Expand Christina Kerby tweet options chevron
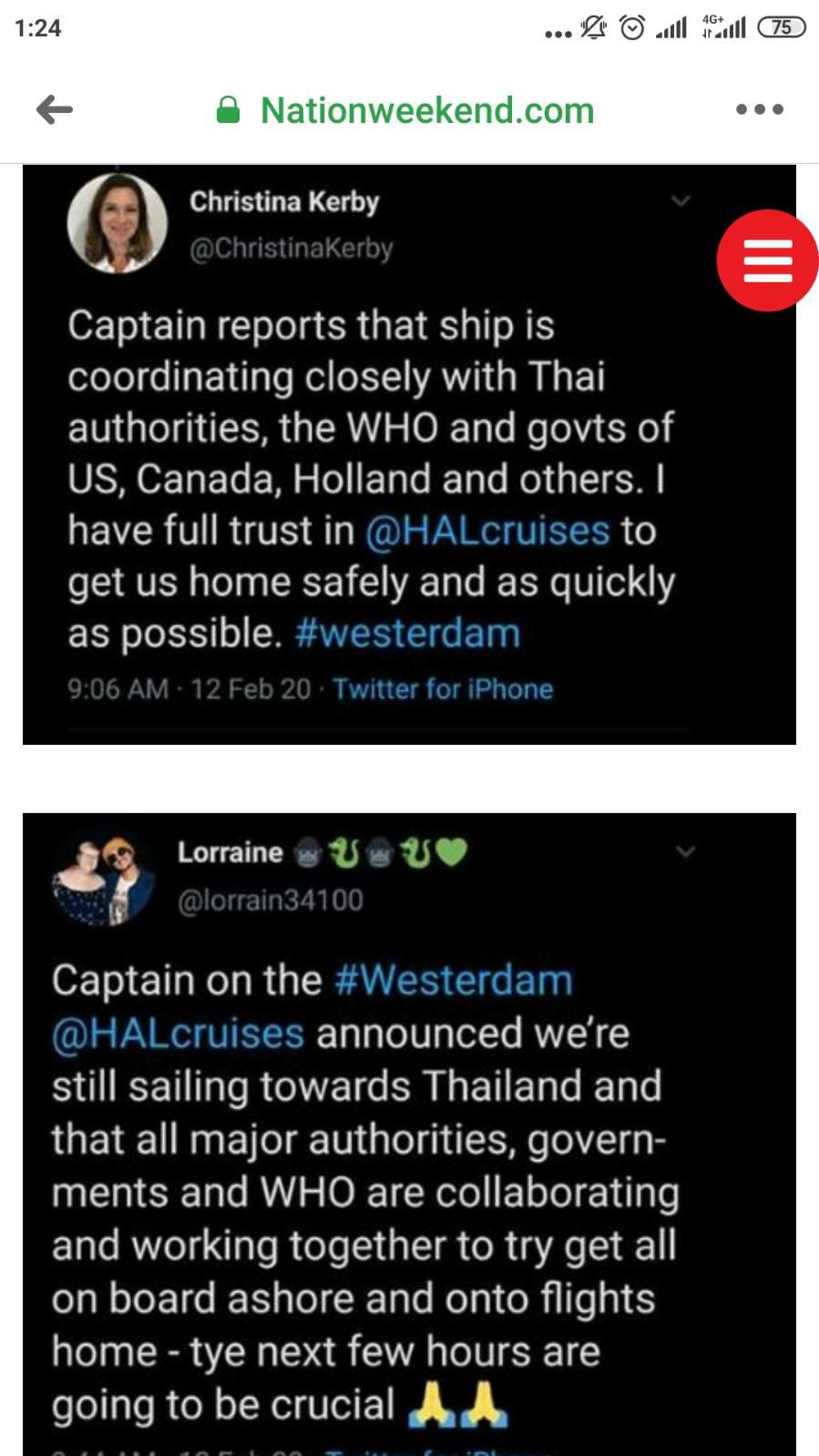 (x=681, y=201)
